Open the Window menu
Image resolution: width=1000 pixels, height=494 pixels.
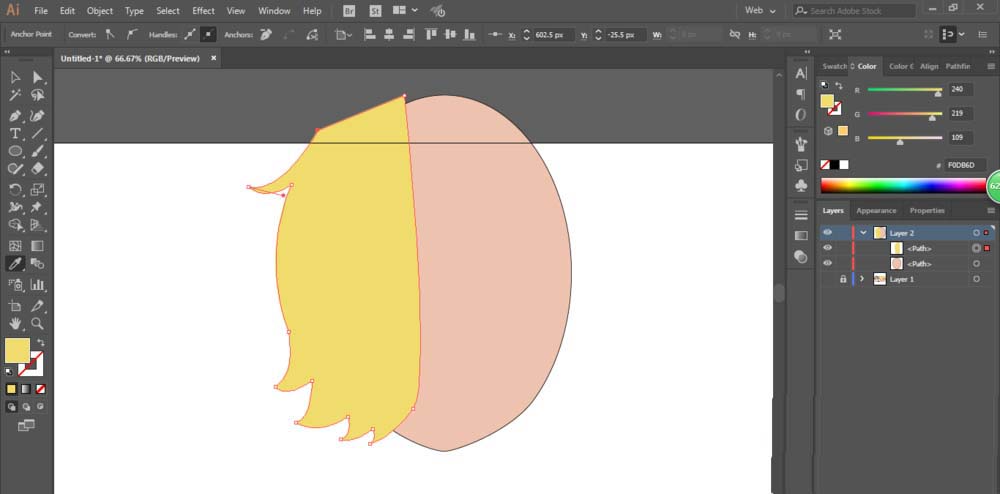[274, 11]
